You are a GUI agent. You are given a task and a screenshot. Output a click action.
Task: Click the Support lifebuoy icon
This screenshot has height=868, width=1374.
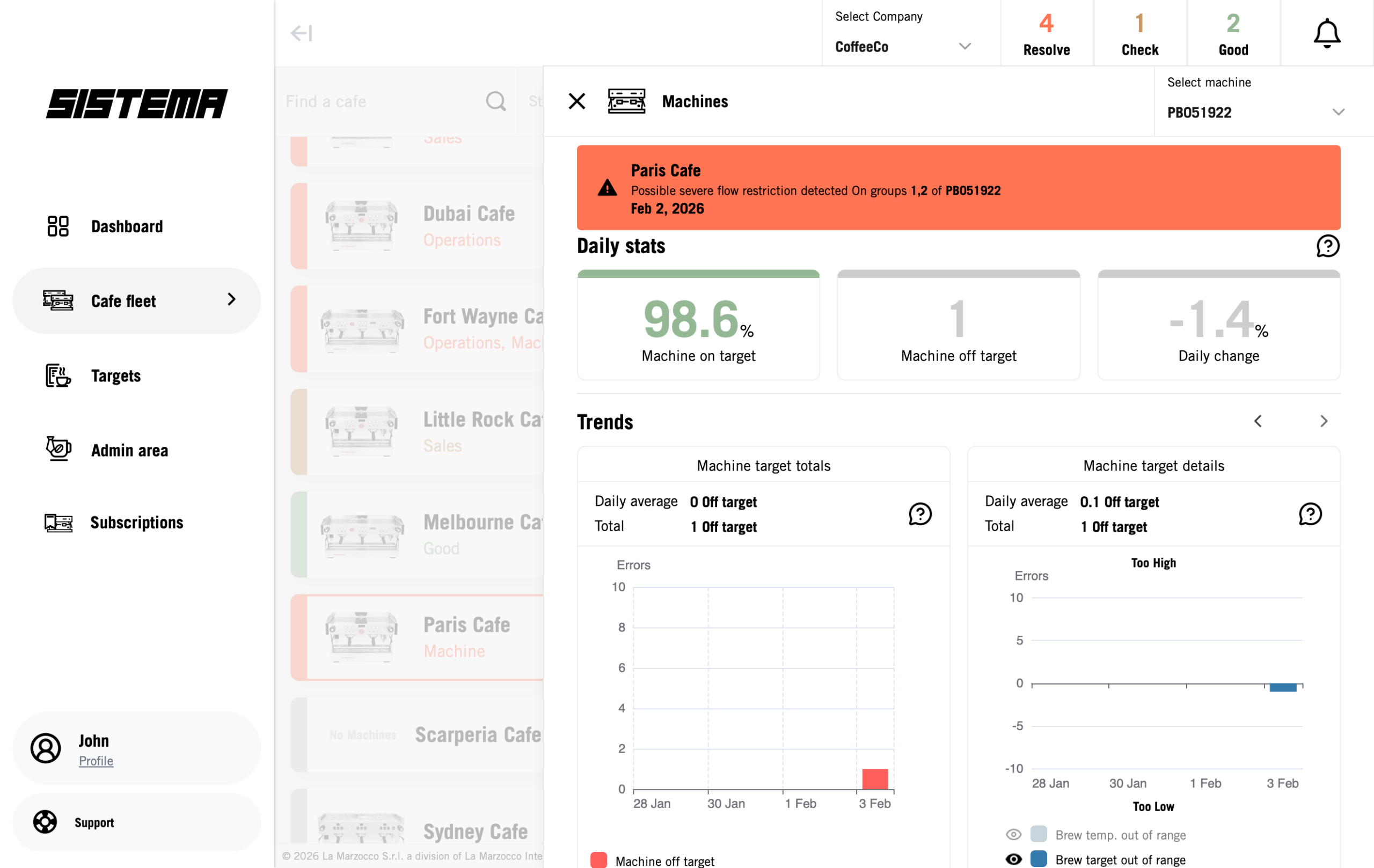tap(45, 822)
